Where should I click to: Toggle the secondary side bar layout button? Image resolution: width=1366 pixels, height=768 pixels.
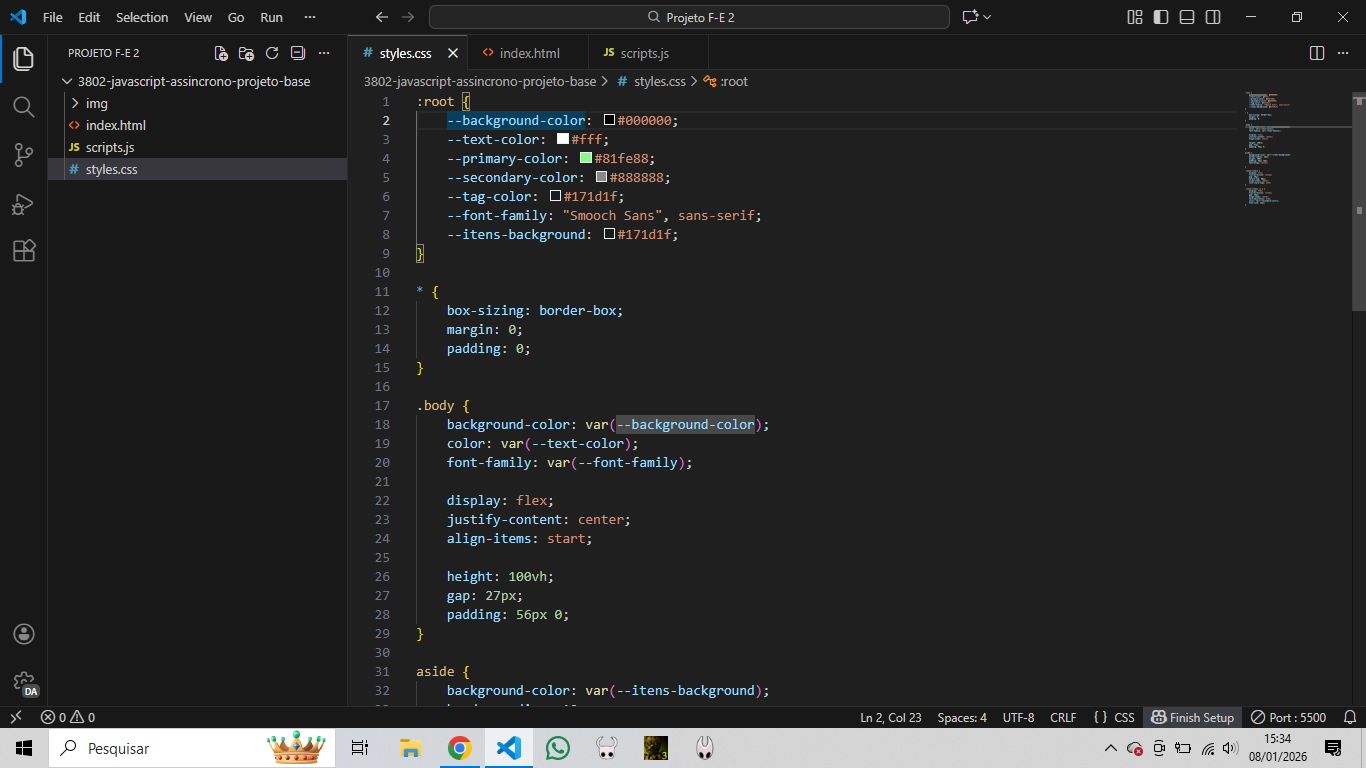(1213, 17)
